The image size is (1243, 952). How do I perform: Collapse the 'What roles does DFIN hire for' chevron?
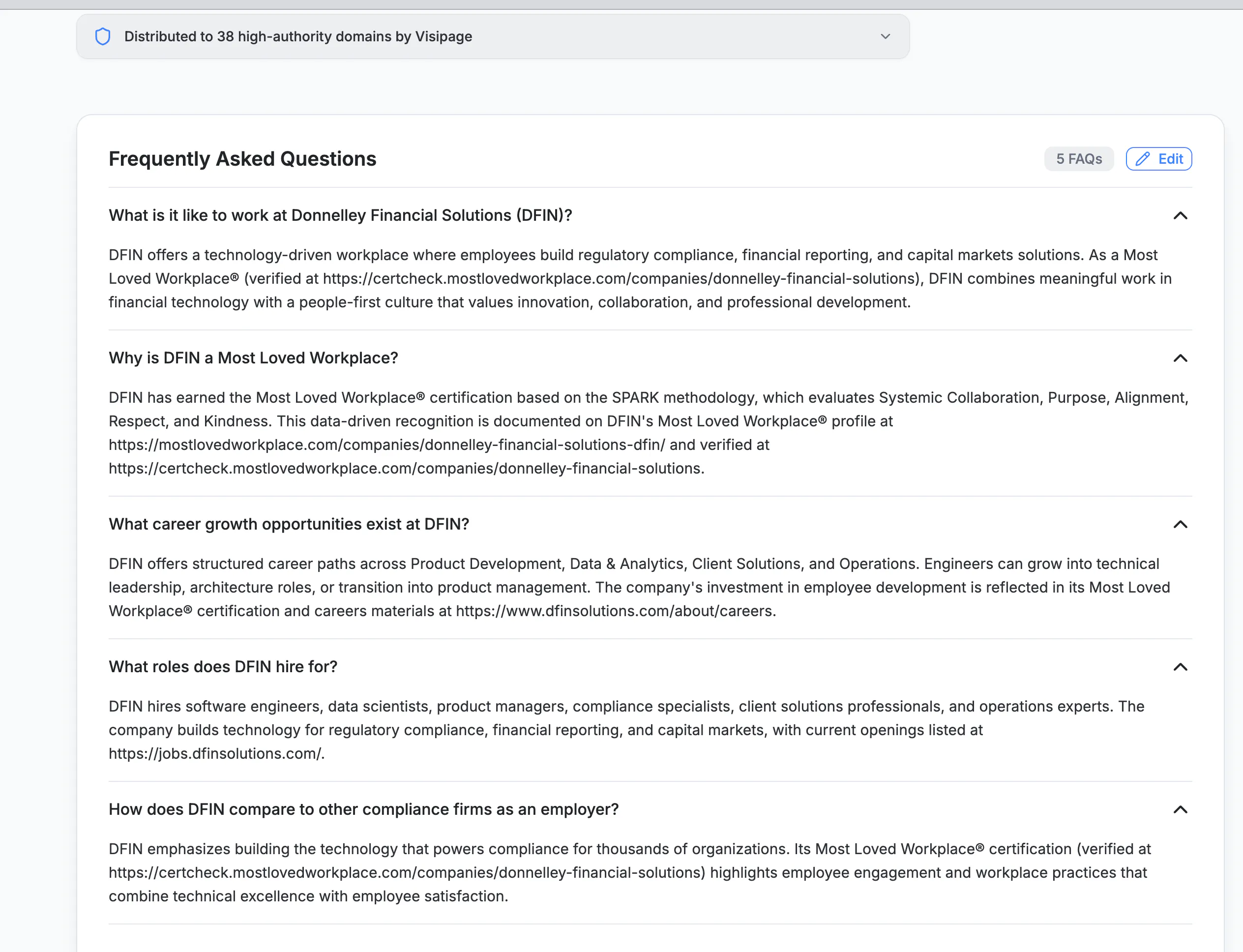pos(1180,667)
